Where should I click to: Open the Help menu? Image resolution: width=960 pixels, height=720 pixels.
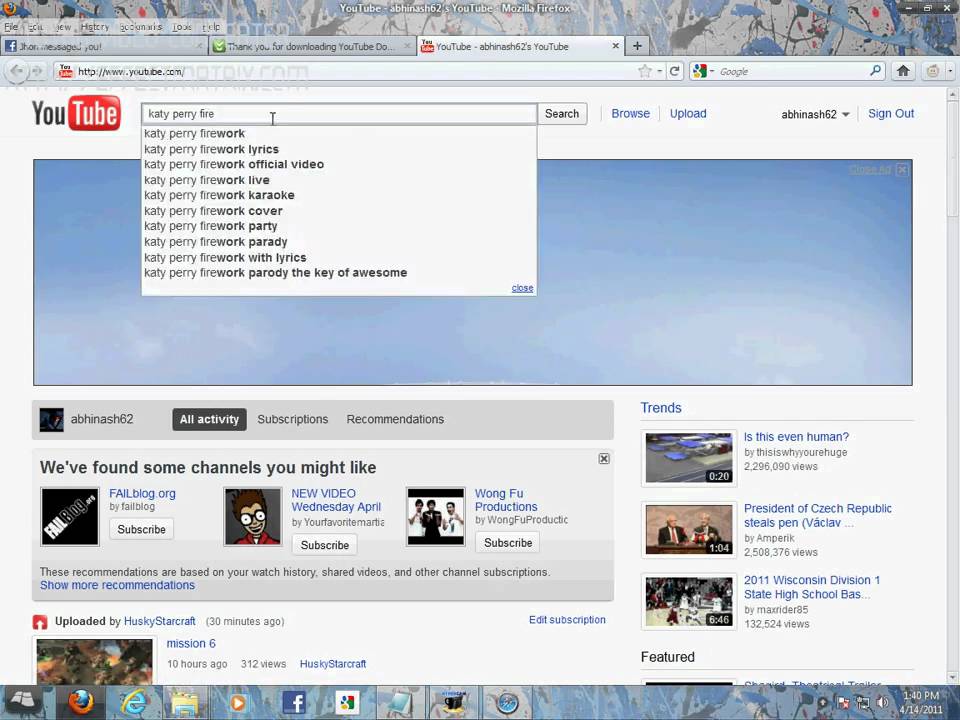[x=211, y=27]
